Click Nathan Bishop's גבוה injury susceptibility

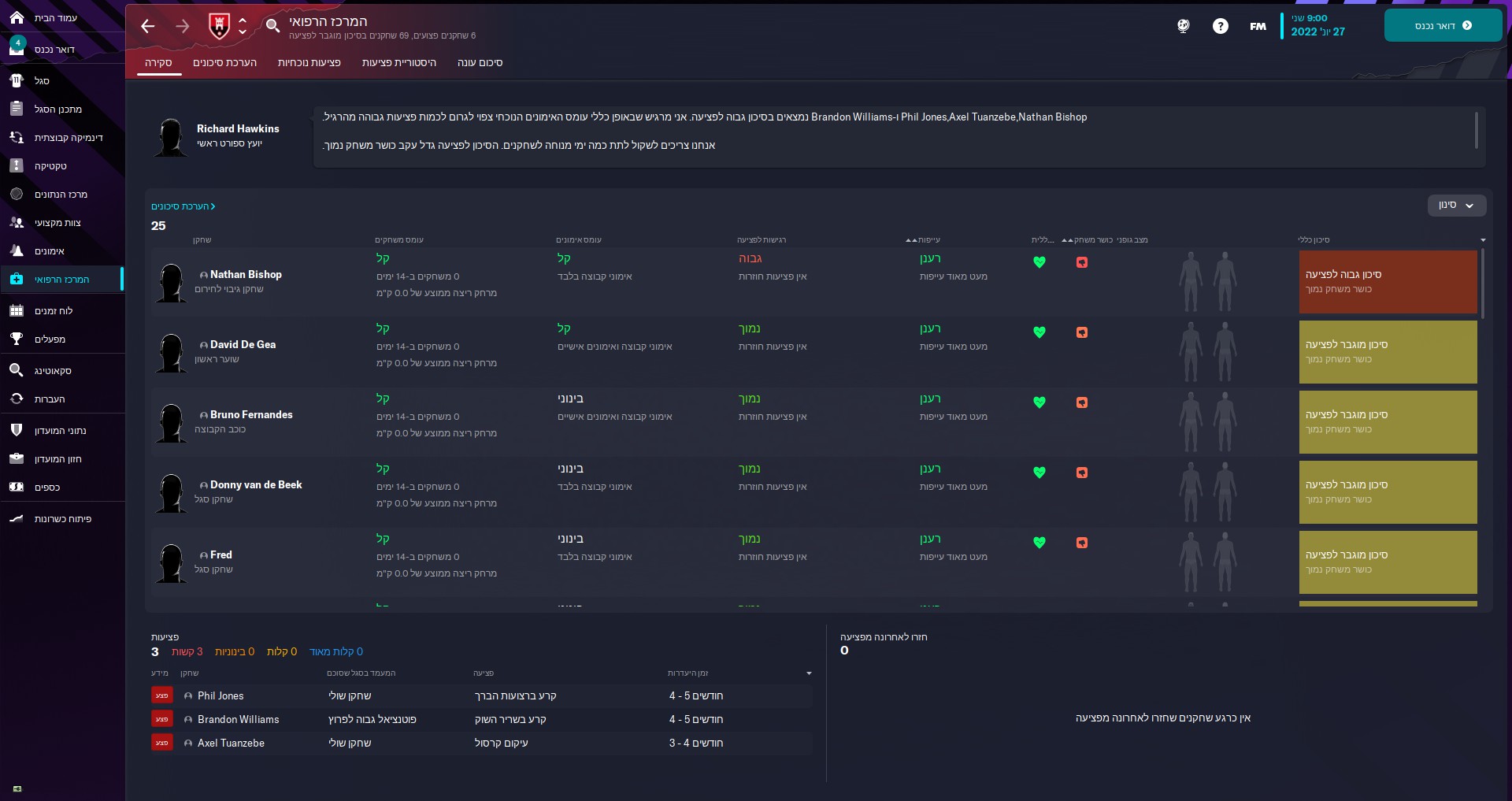pos(750,258)
